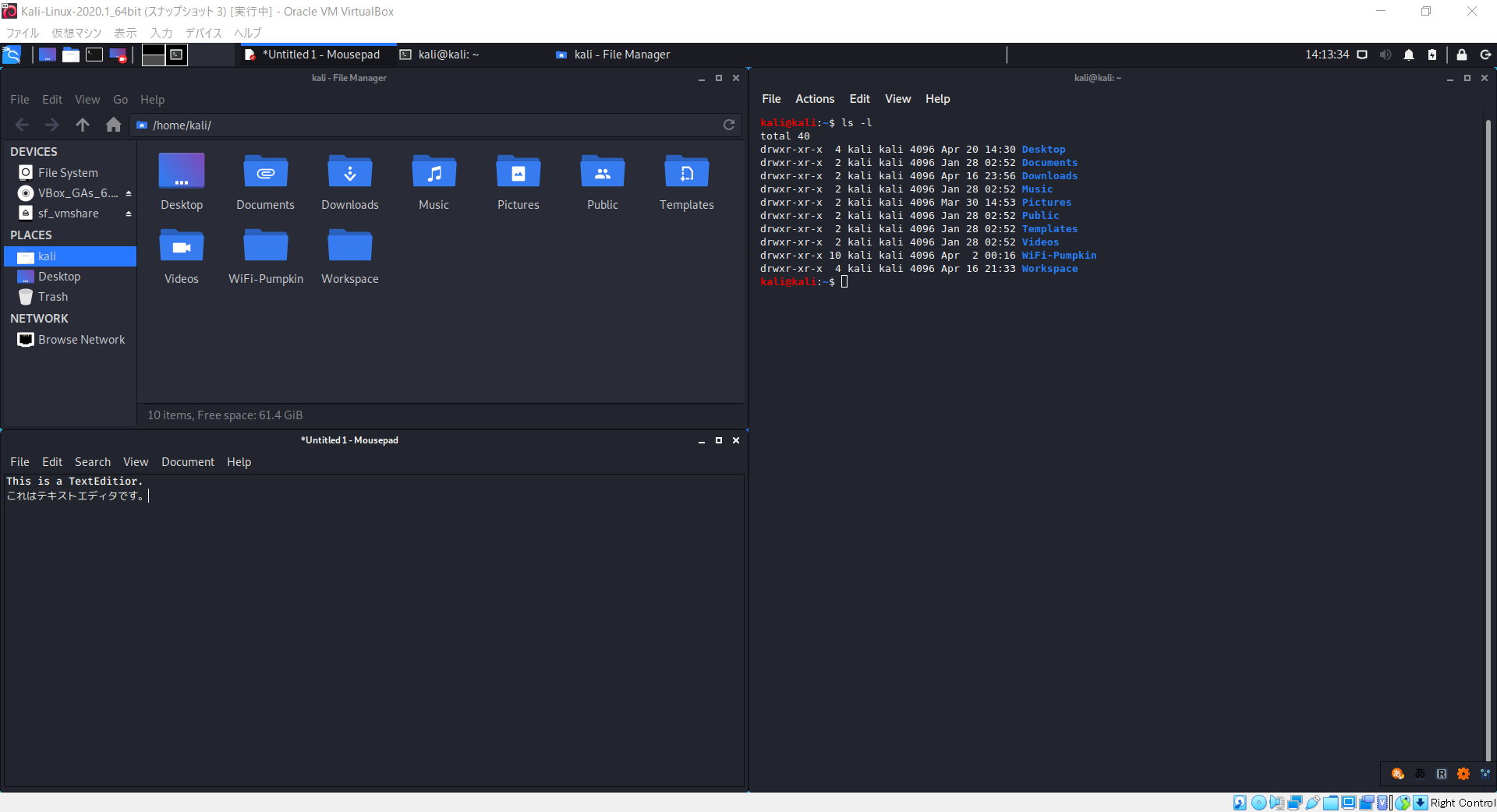This screenshot has width=1497, height=812.
Task: Open the notification bell in the panel
Action: 1409,55
